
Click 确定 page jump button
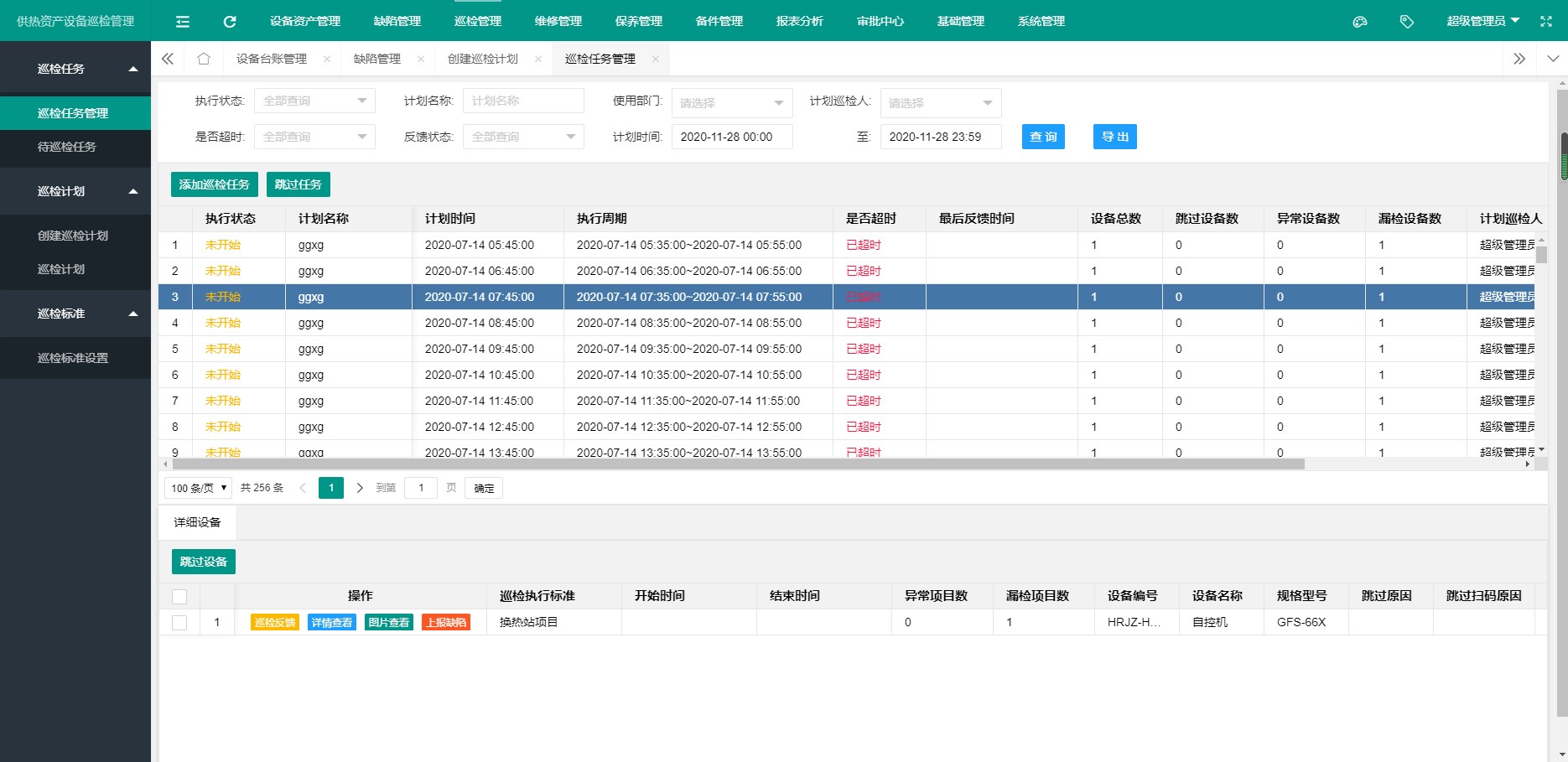click(x=484, y=488)
